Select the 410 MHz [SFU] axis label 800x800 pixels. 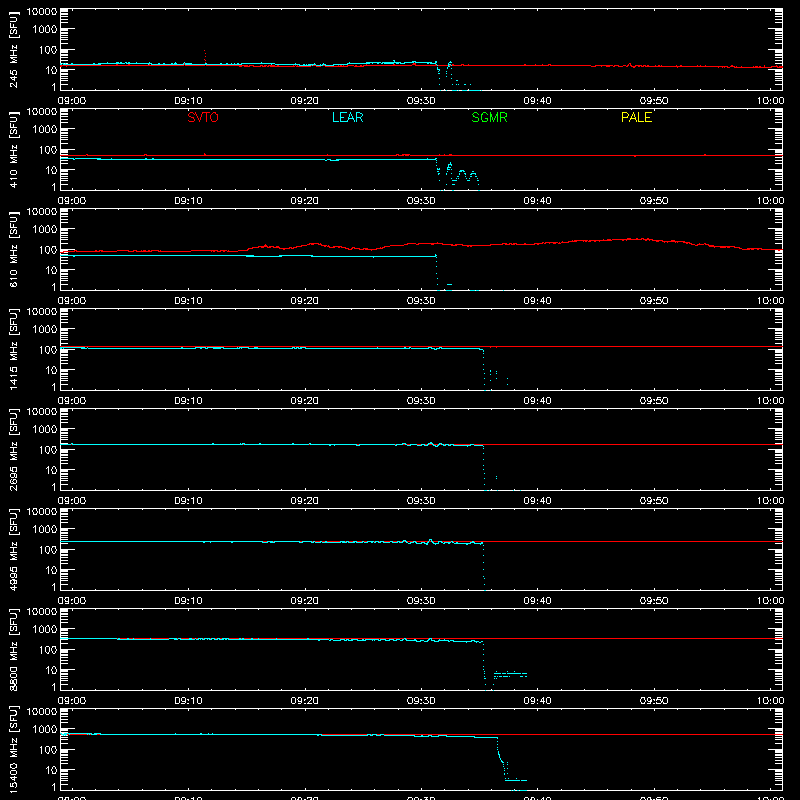click(x=13, y=149)
